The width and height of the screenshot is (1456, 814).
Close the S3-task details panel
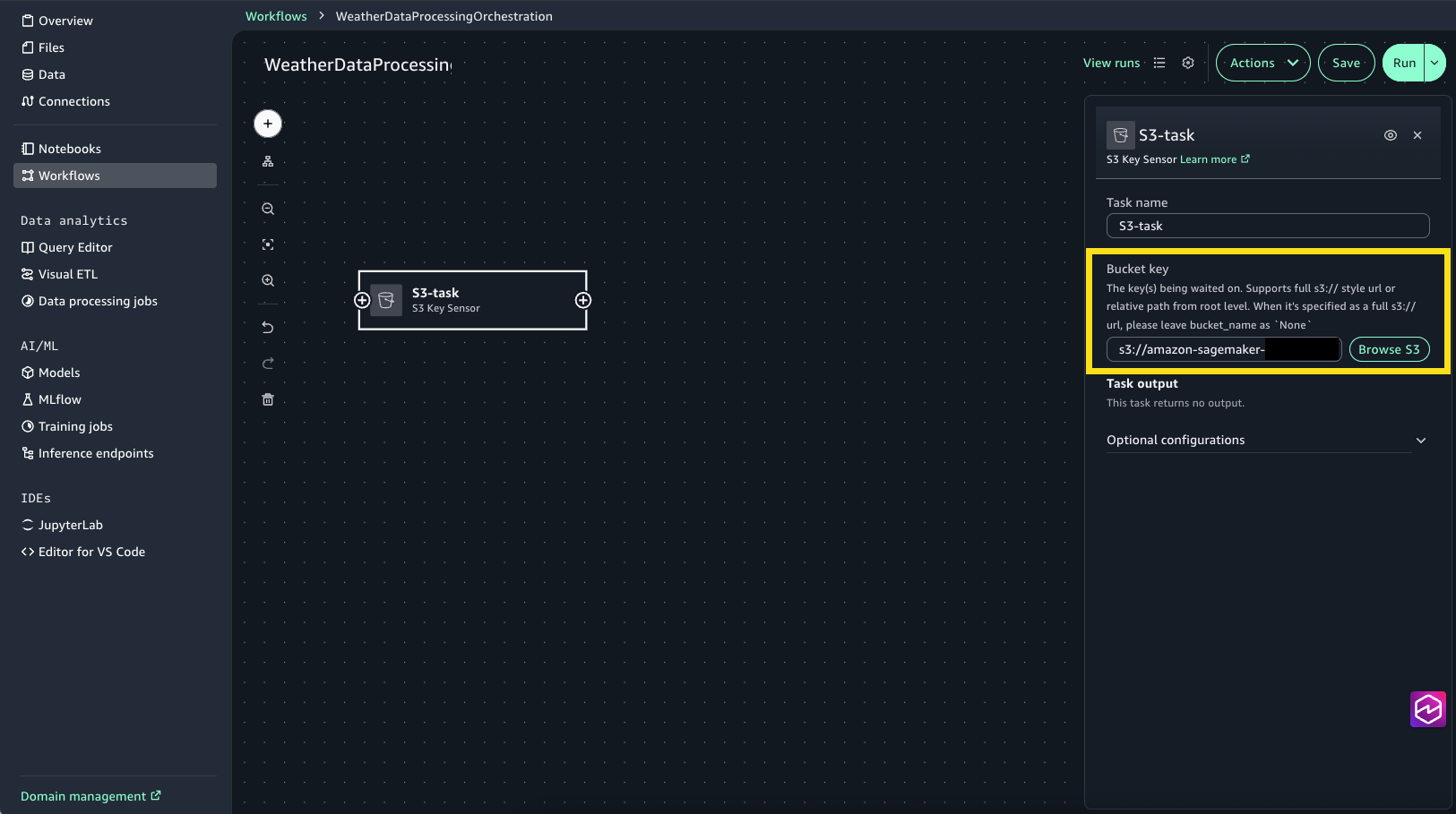[x=1417, y=135]
